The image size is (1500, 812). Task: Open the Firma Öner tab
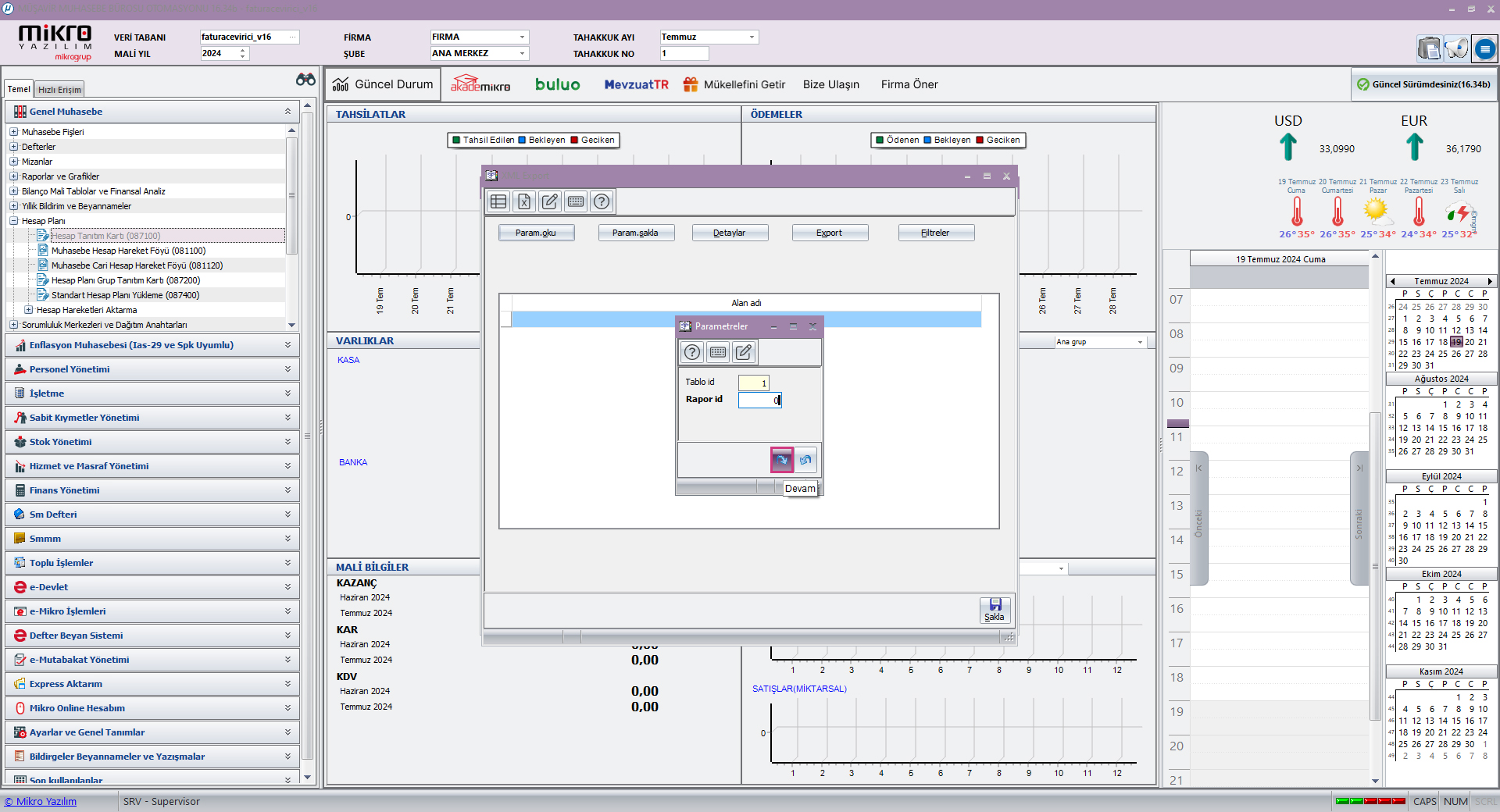click(x=909, y=84)
